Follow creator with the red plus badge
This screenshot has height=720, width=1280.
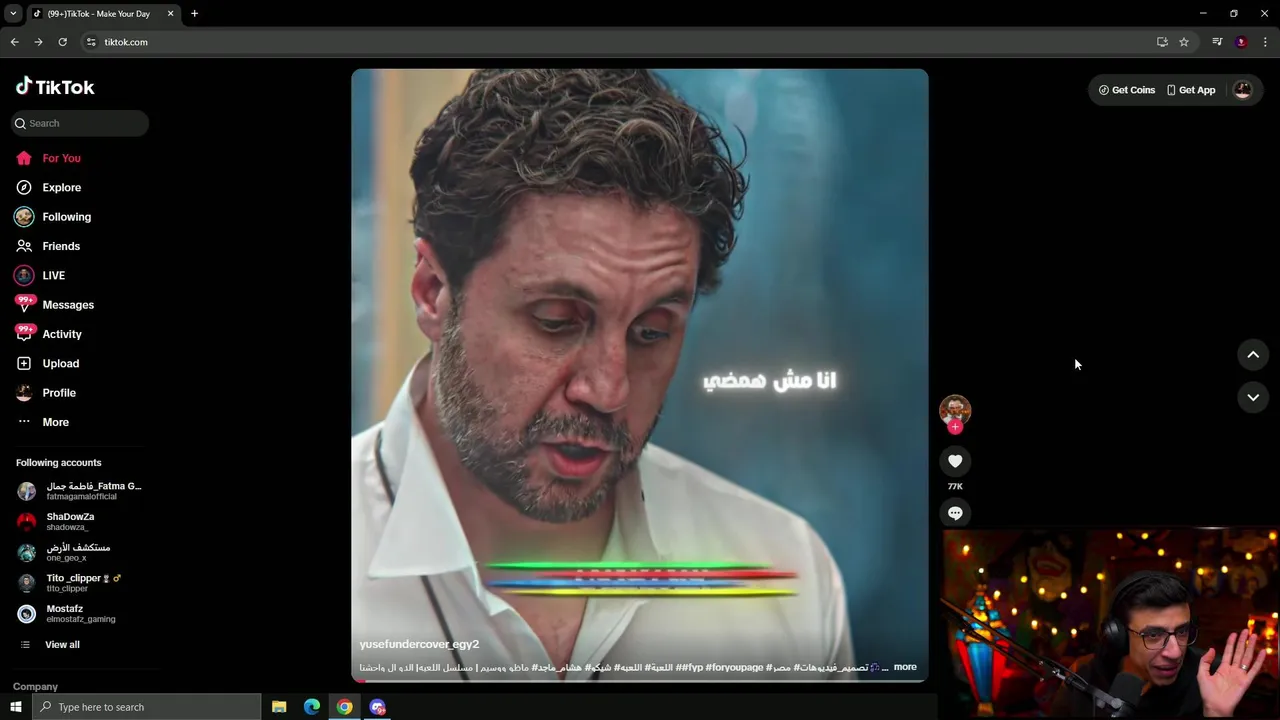point(955,427)
